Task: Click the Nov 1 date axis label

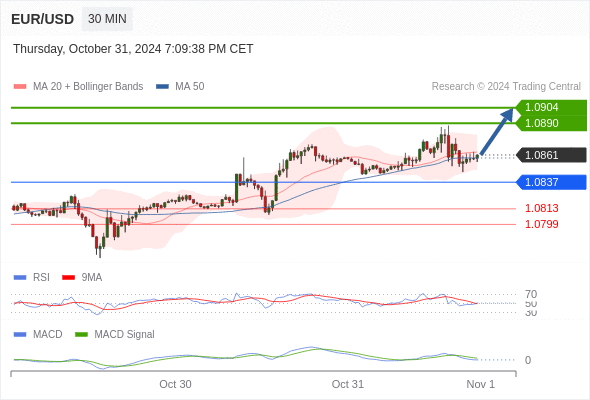Action: coord(481,384)
